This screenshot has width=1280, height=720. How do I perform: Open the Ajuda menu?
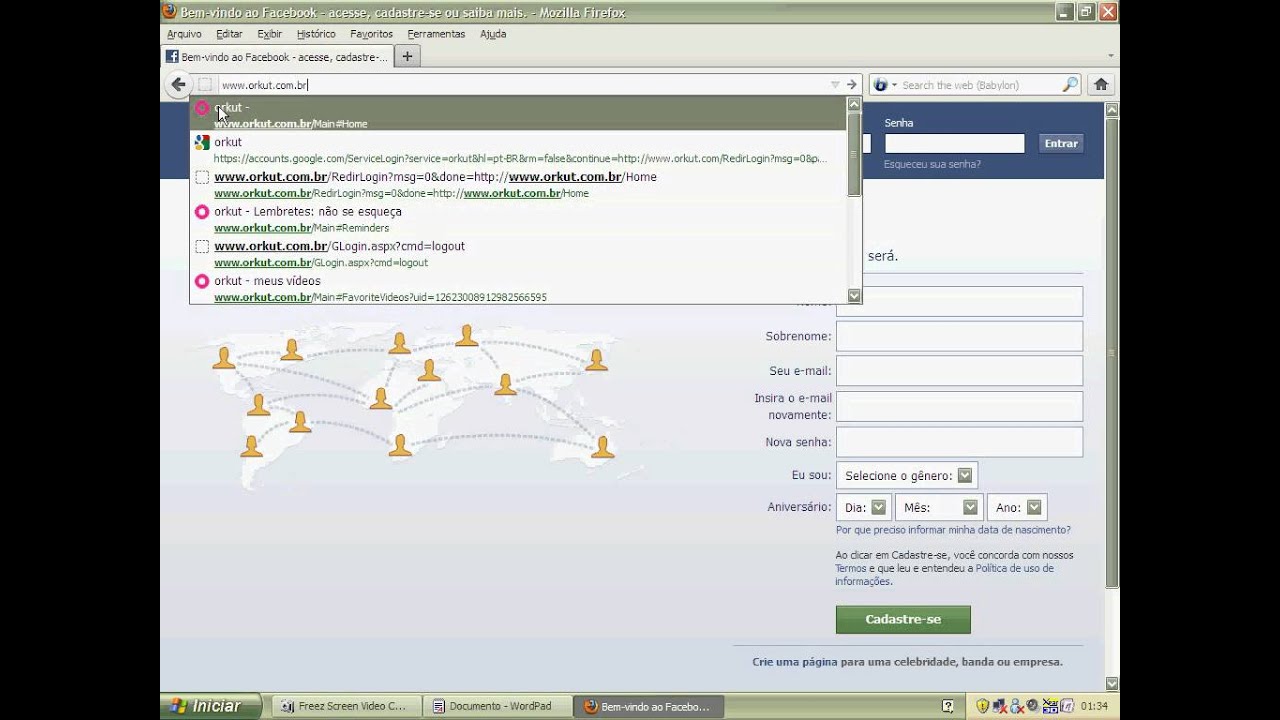click(493, 34)
